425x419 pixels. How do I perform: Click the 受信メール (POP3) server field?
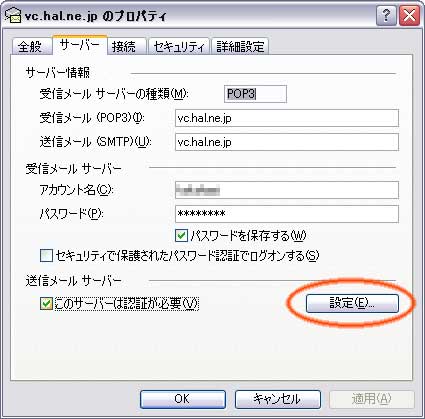[287, 118]
